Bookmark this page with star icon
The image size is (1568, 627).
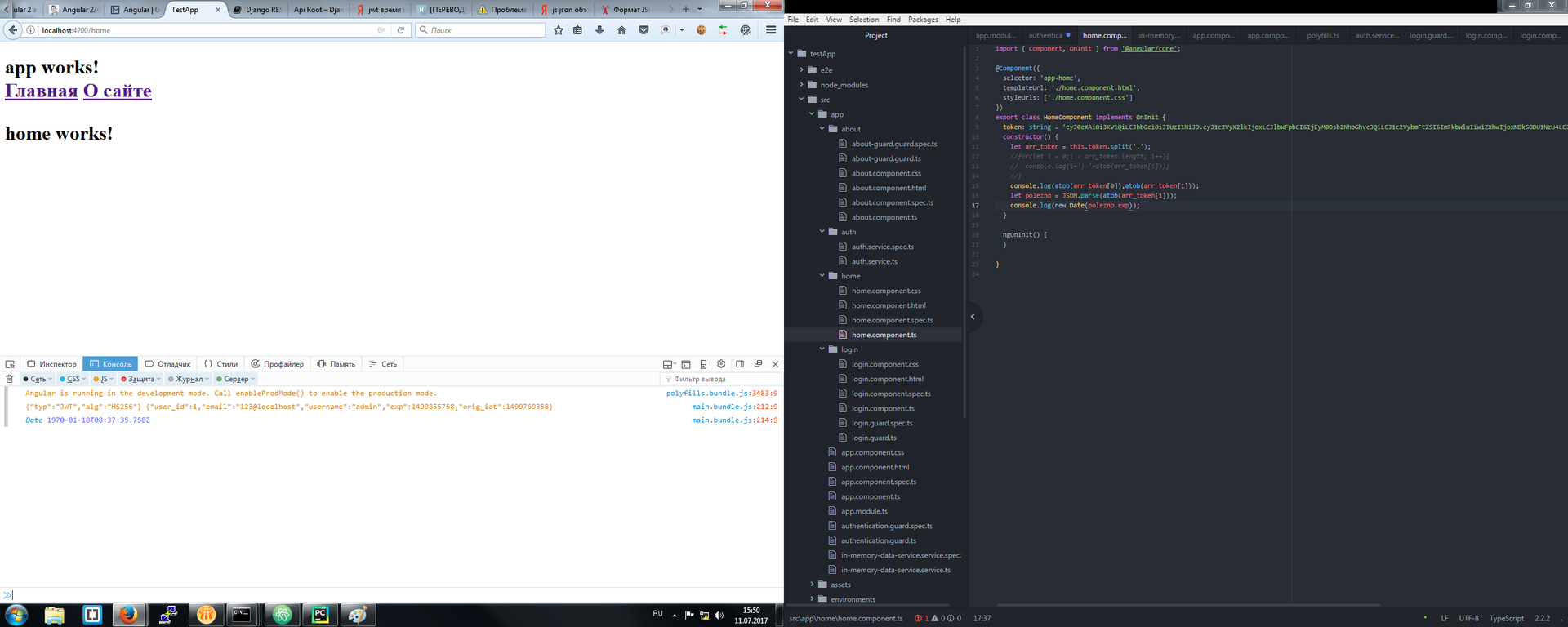[559, 30]
